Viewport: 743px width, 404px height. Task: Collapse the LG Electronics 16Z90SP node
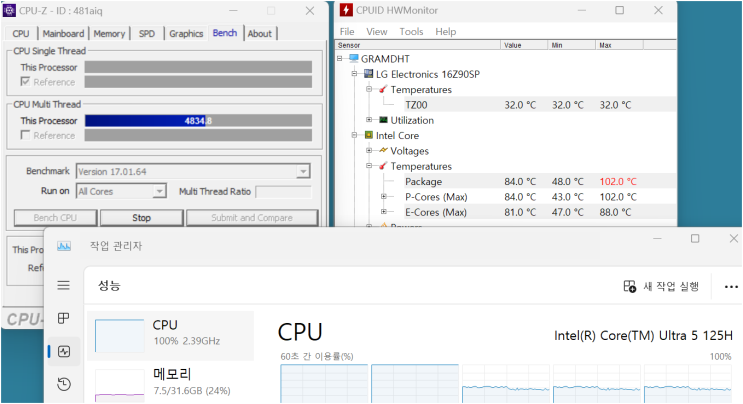(x=354, y=74)
